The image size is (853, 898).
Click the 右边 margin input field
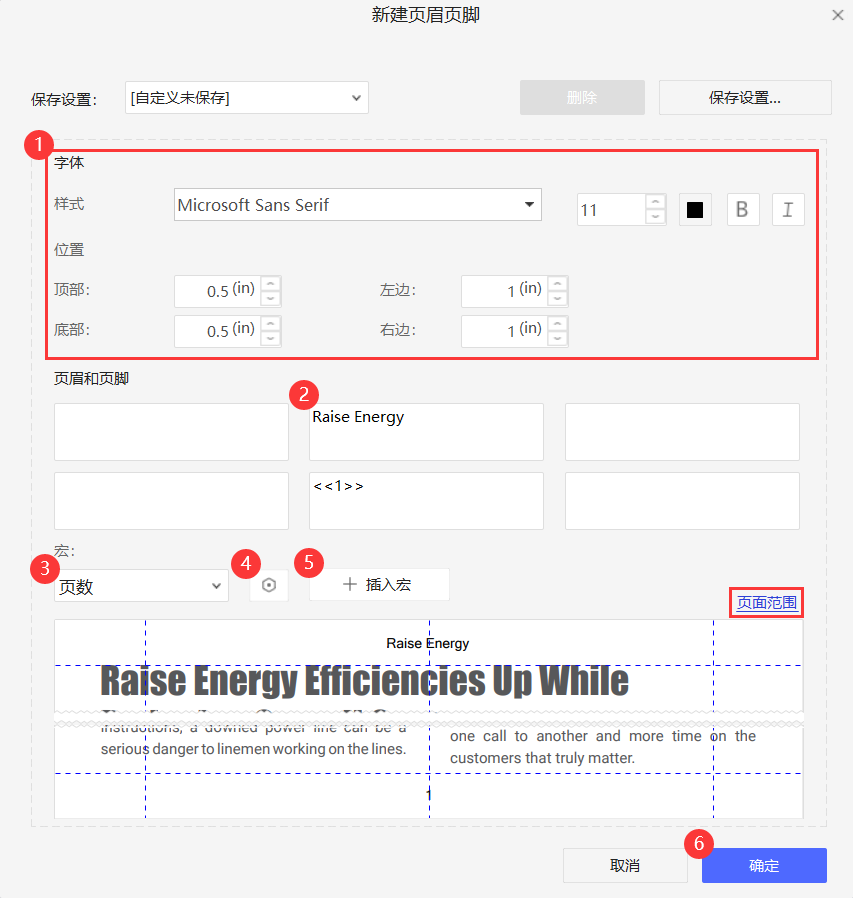(x=505, y=332)
